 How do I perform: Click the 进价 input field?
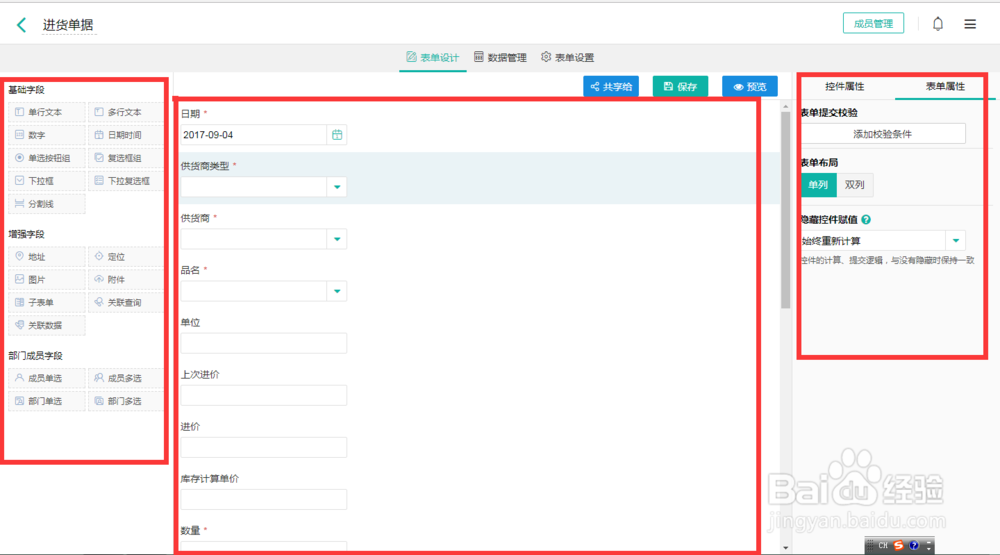click(x=263, y=447)
